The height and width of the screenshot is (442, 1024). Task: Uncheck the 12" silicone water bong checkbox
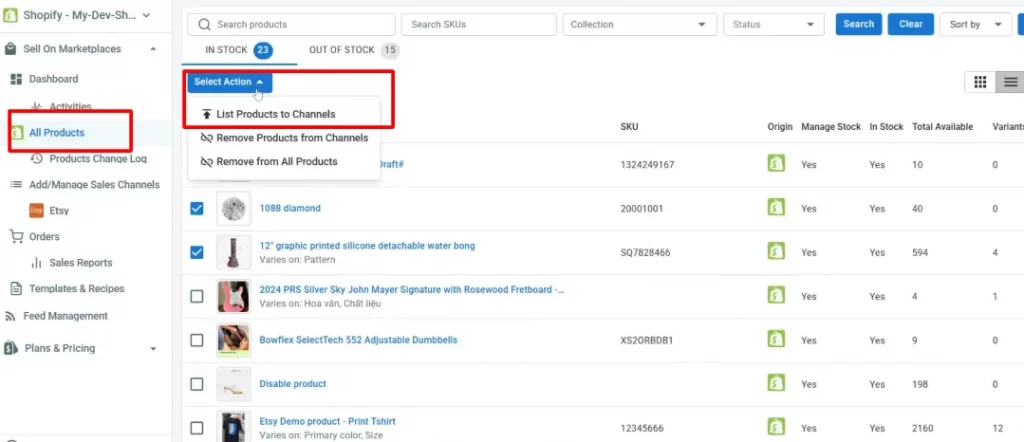[x=197, y=252]
